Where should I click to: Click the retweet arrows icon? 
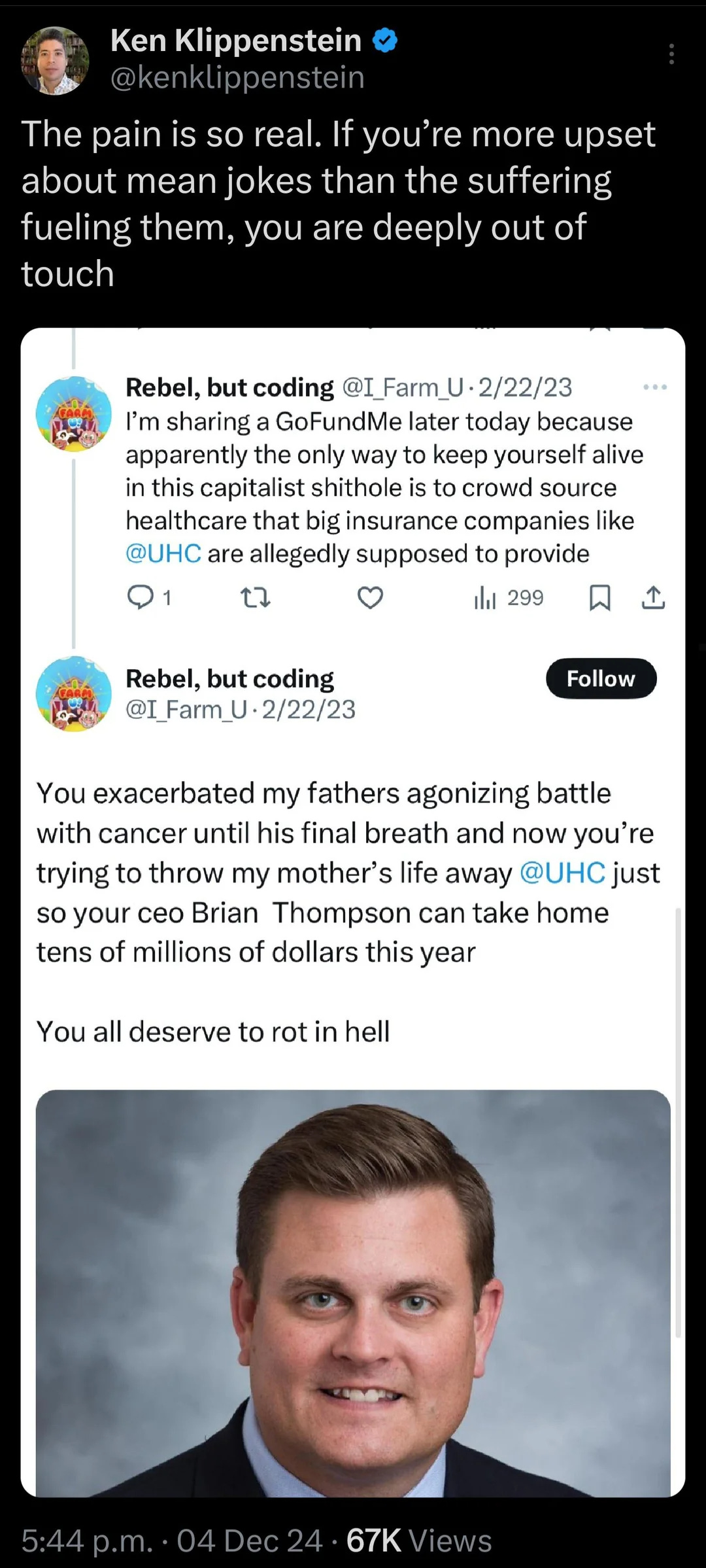255,597
